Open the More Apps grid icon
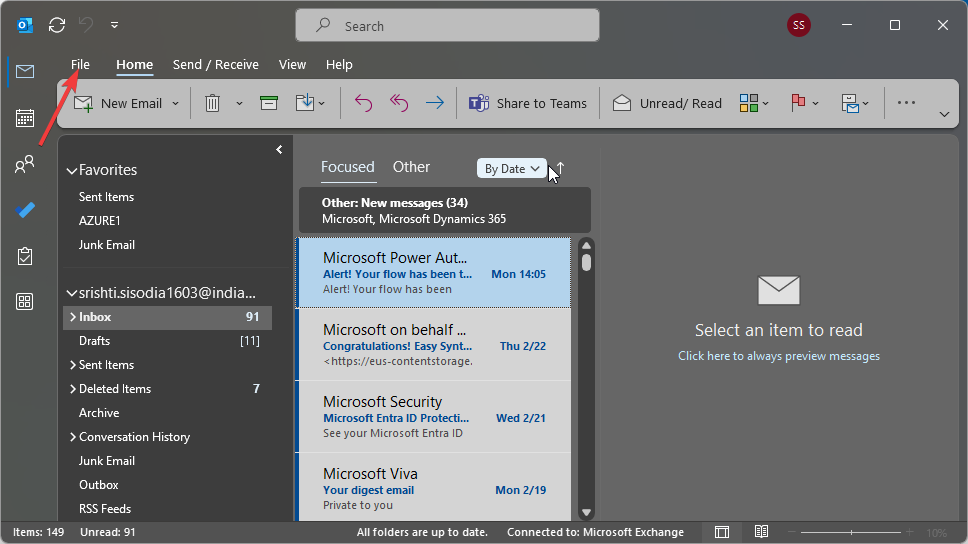 (25, 301)
